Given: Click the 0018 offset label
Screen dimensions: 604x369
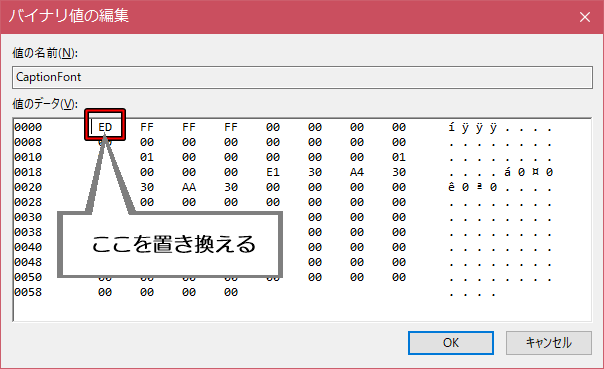Looking at the screenshot, I should [x=28, y=172].
